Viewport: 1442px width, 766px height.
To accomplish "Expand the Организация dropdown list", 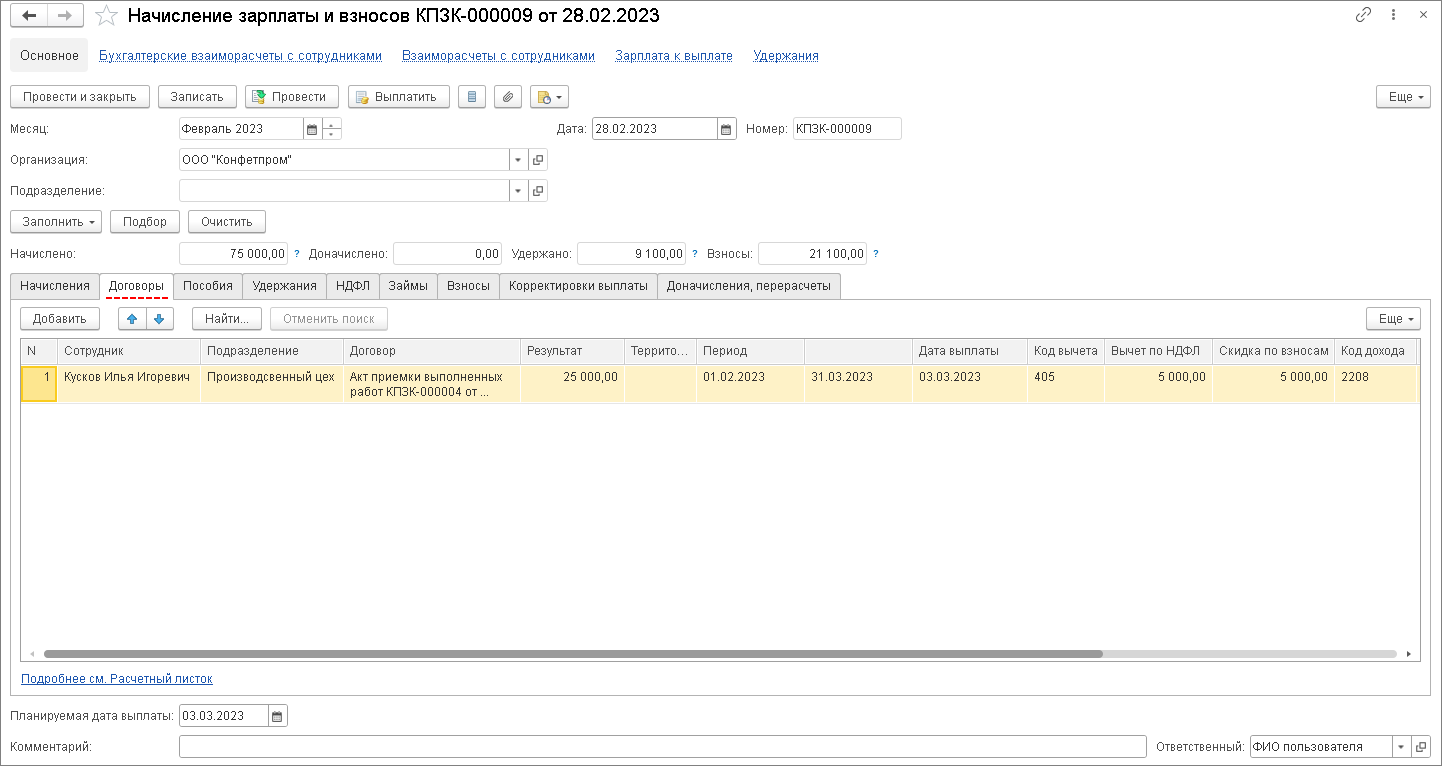I will pos(518,160).
